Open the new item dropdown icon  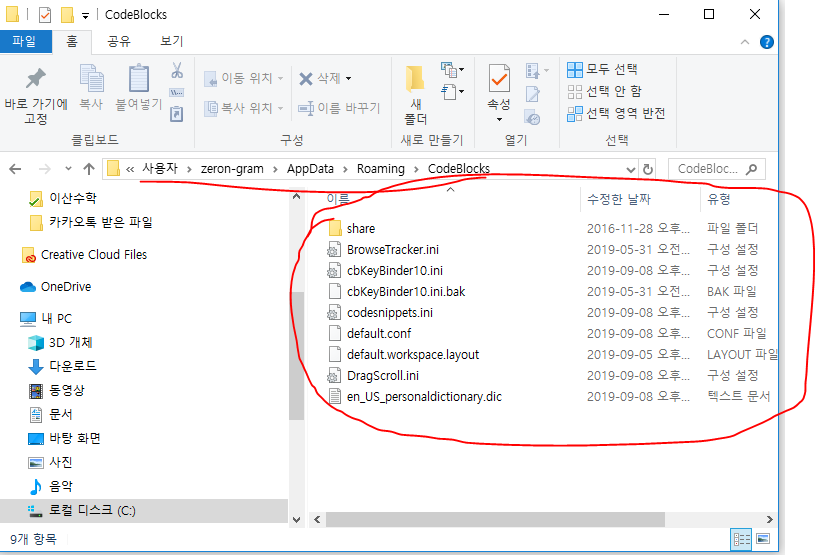[452, 69]
